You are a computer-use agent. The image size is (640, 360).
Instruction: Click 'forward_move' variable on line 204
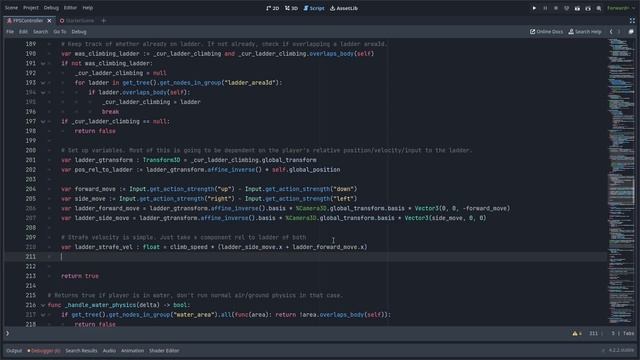pyautogui.click(x=95, y=189)
